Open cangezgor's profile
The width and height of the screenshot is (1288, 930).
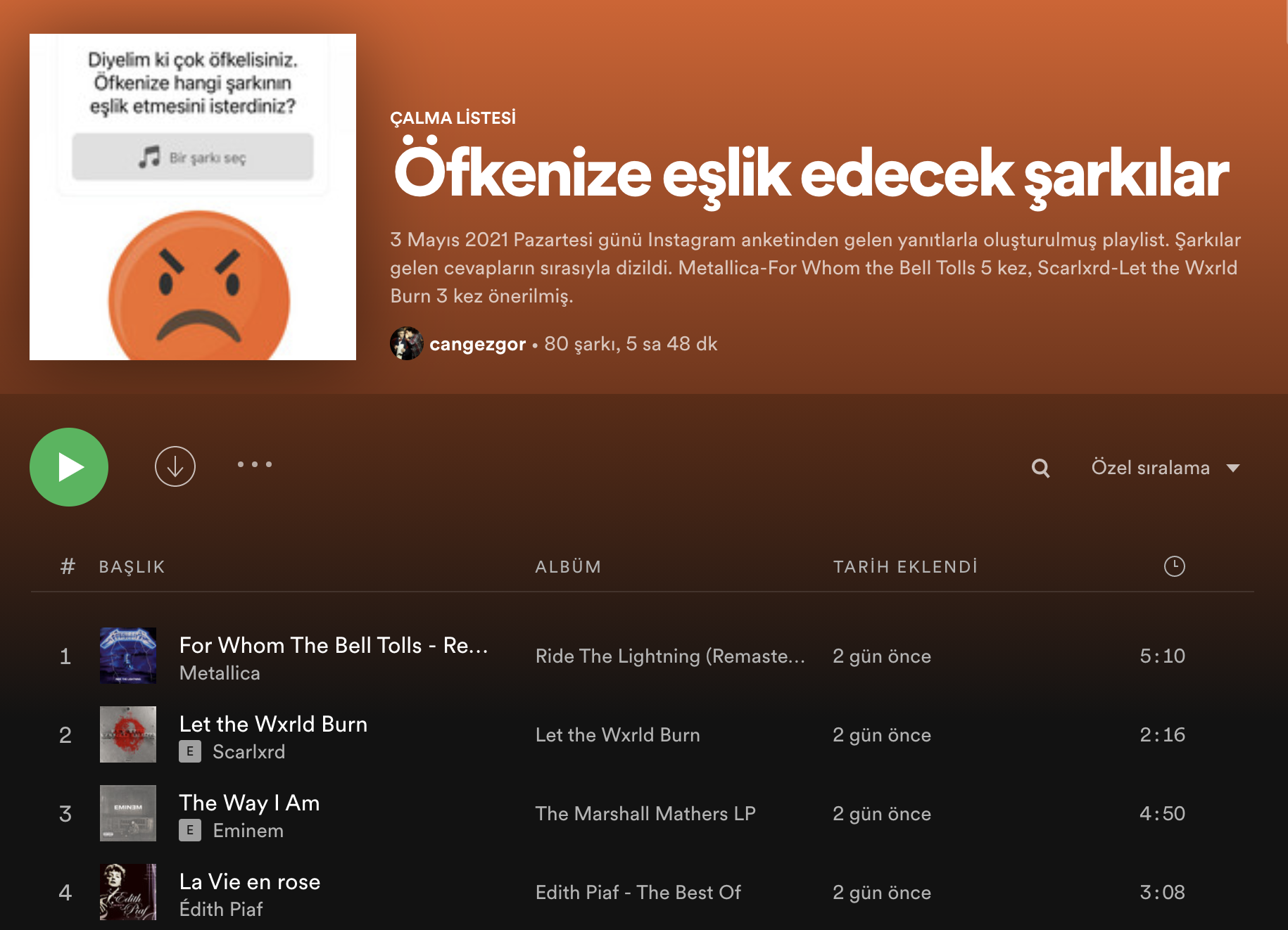pyautogui.click(x=478, y=343)
